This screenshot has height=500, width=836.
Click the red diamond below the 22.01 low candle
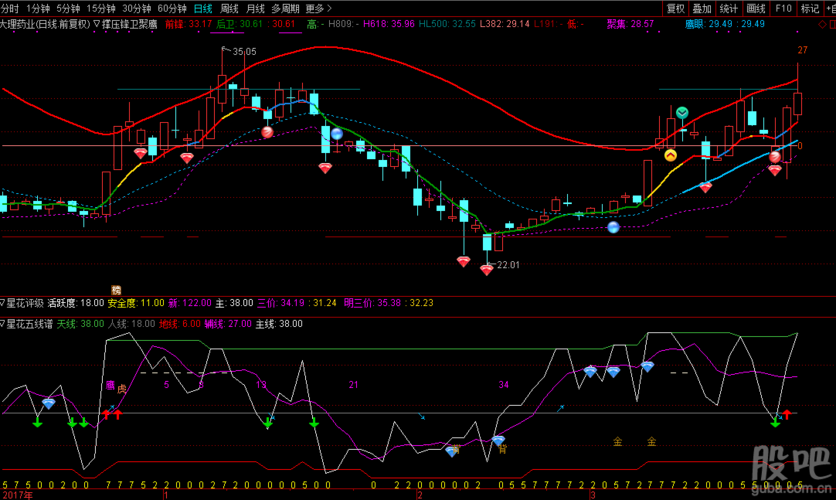(x=486, y=271)
